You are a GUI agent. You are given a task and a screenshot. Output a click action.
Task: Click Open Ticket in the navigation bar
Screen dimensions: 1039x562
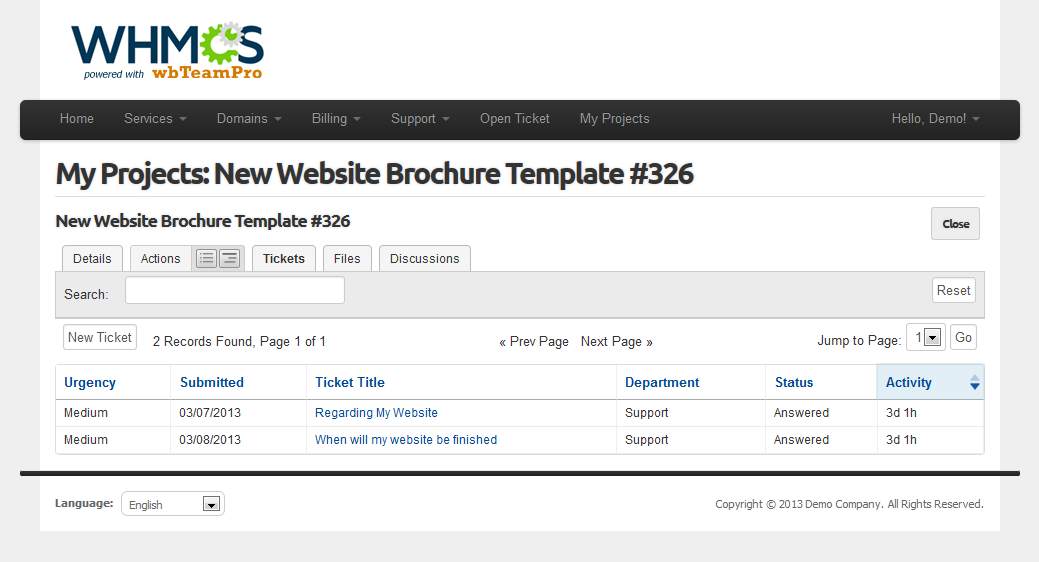click(514, 119)
